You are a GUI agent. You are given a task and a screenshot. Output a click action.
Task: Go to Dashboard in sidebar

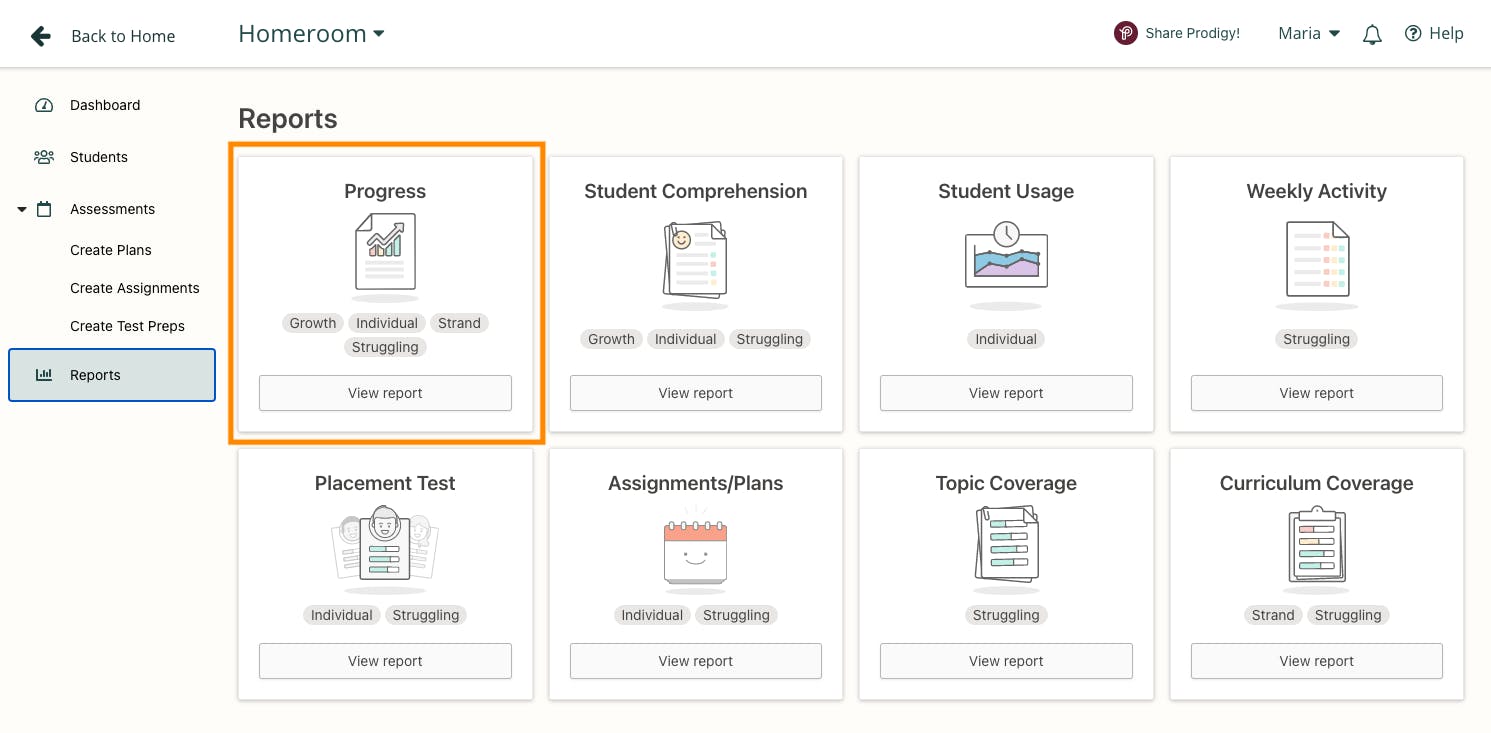click(105, 105)
